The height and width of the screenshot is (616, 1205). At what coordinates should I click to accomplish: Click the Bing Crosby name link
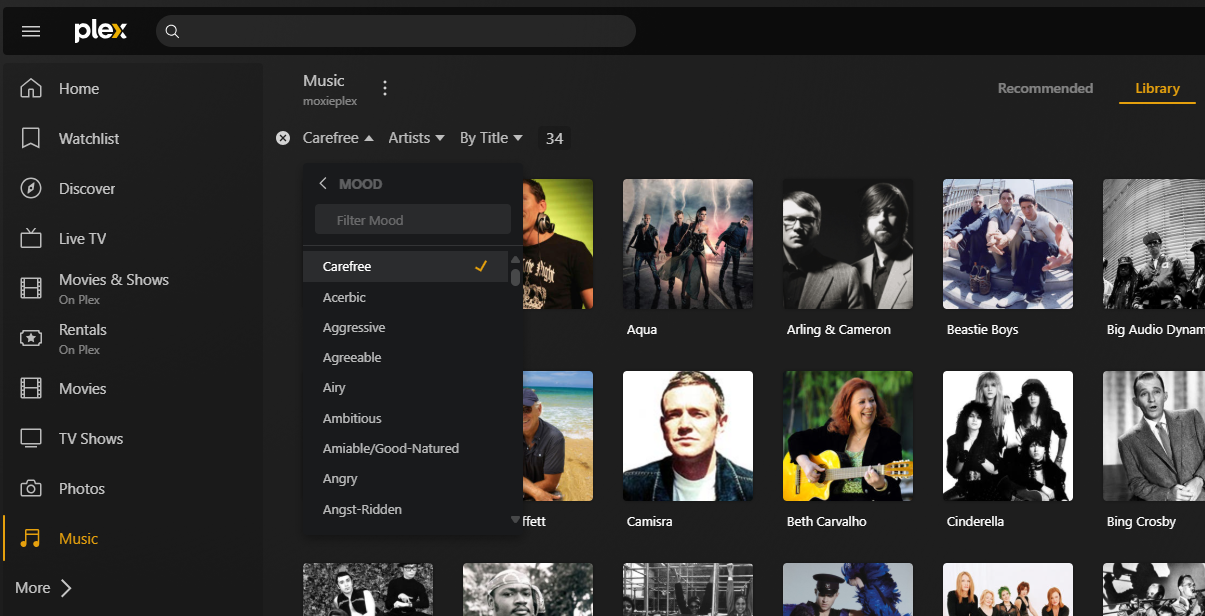(x=1141, y=521)
